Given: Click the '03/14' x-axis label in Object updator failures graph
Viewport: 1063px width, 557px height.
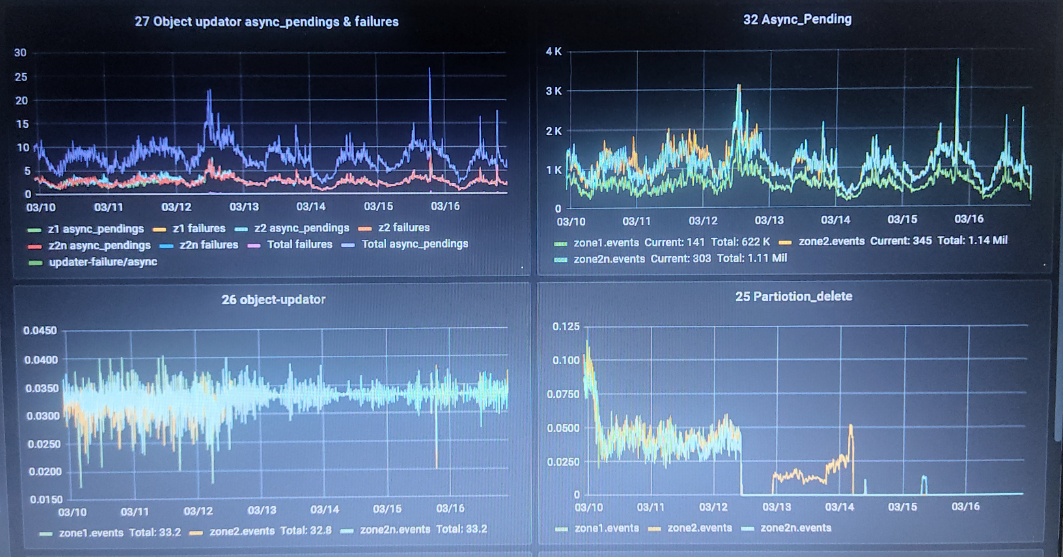Looking at the screenshot, I should (x=310, y=207).
